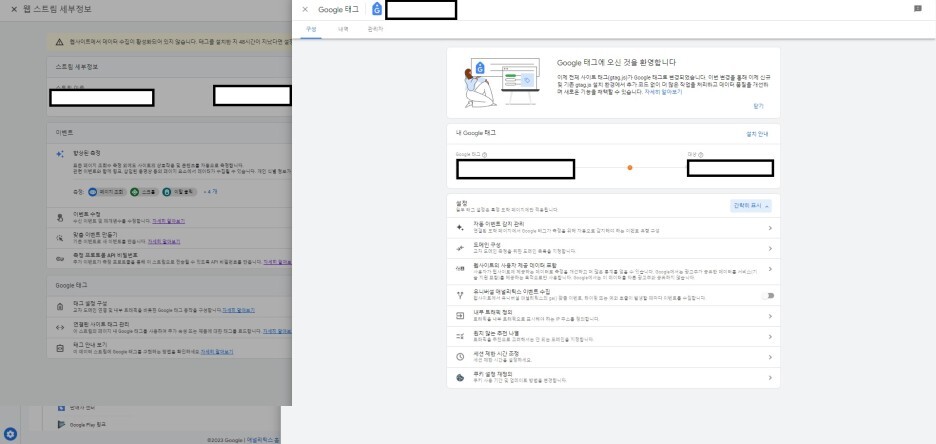Expand the 세션 제한 시간 조정 arrow
The height and width of the screenshot is (444, 936).
coord(770,357)
